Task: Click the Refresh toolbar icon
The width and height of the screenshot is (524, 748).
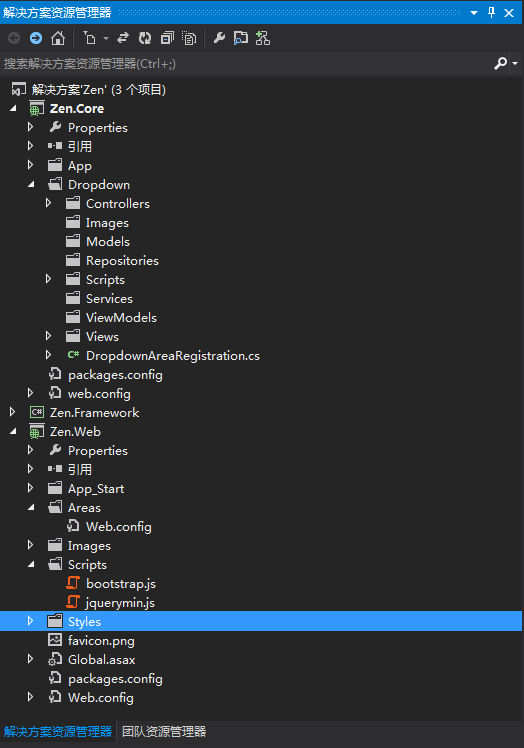Action: pyautogui.click(x=145, y=38)
